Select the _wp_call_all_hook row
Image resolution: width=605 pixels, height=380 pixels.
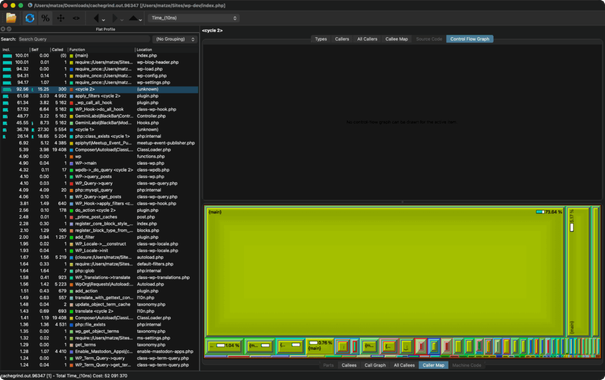(x=99, y=103)
